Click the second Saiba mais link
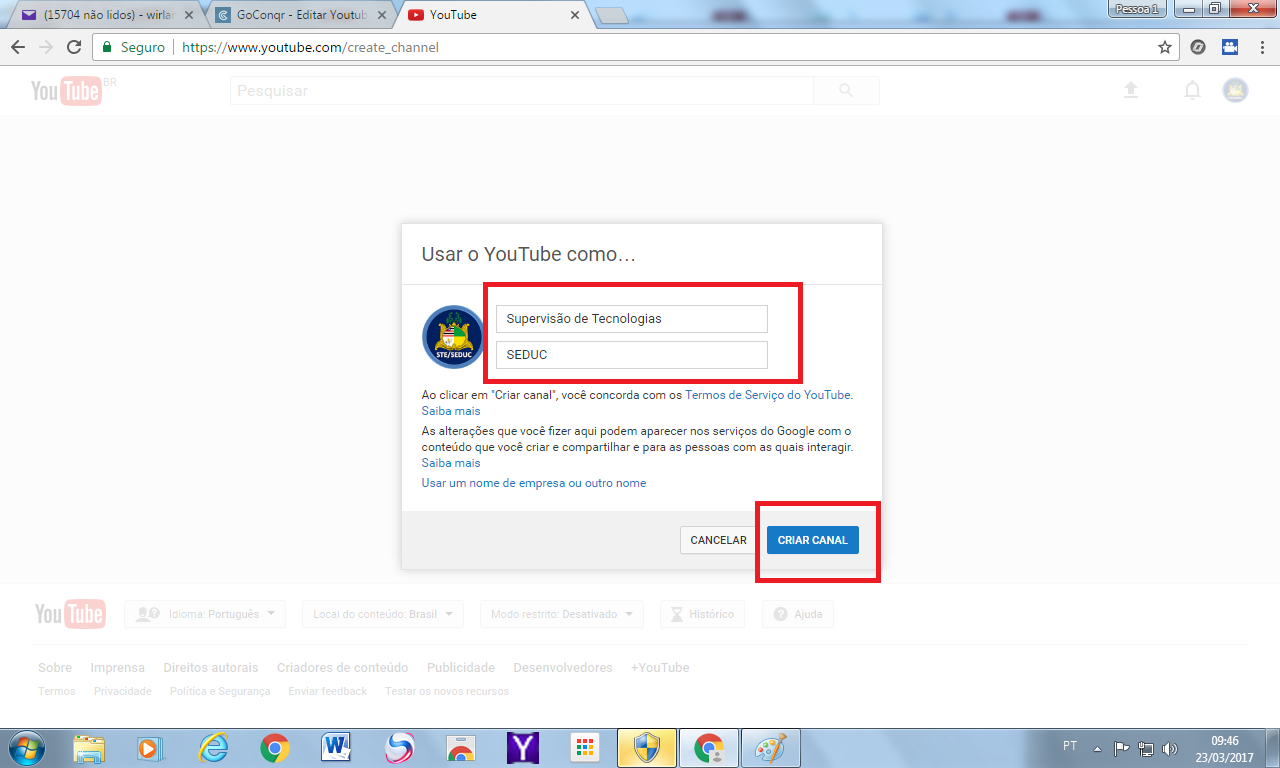Viewport: 1280px width, 768px height. click(x=451, y=463)
